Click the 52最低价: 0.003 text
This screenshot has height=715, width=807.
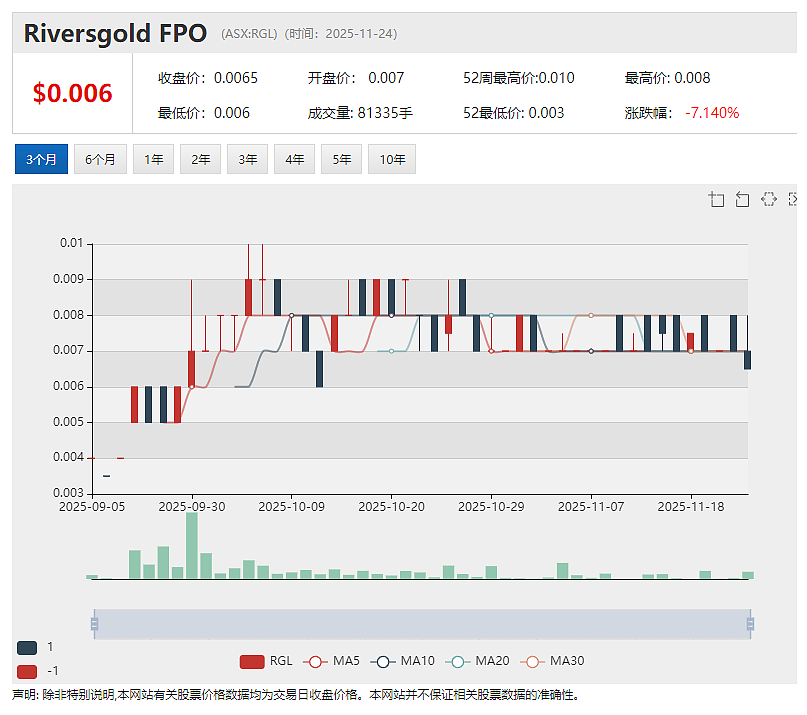tap(514, 113)
